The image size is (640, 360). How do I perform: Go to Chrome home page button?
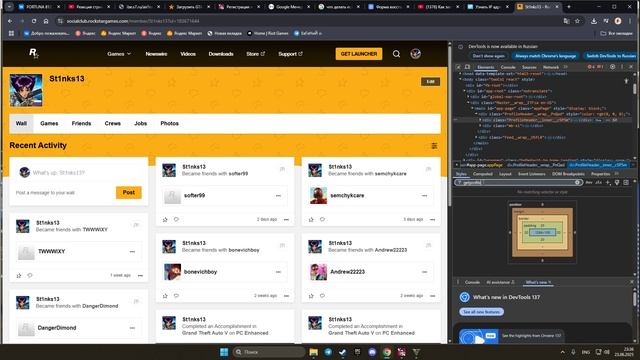point(46,21)
